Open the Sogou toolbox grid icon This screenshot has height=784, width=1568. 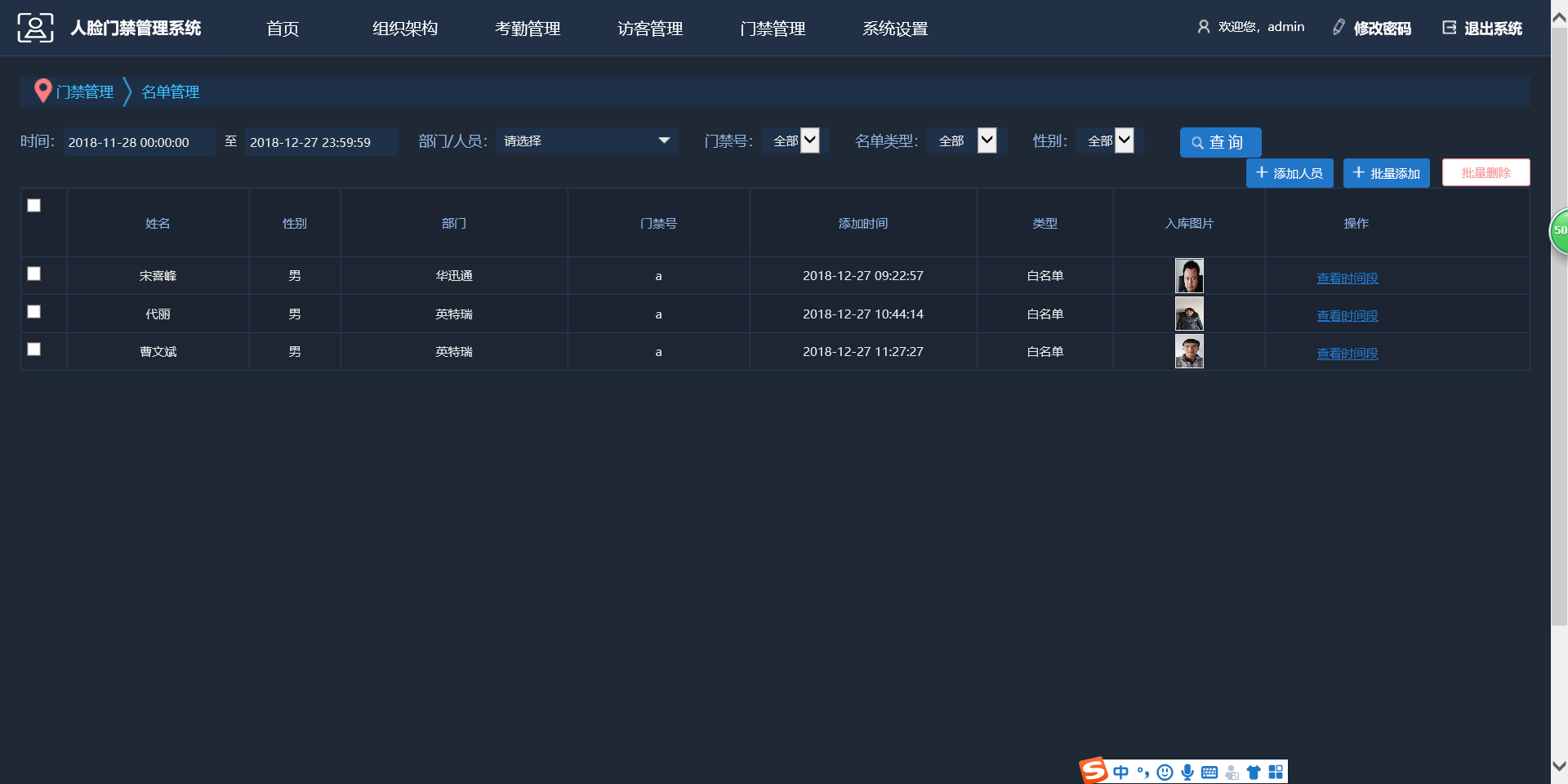[x=1276, y=772]
